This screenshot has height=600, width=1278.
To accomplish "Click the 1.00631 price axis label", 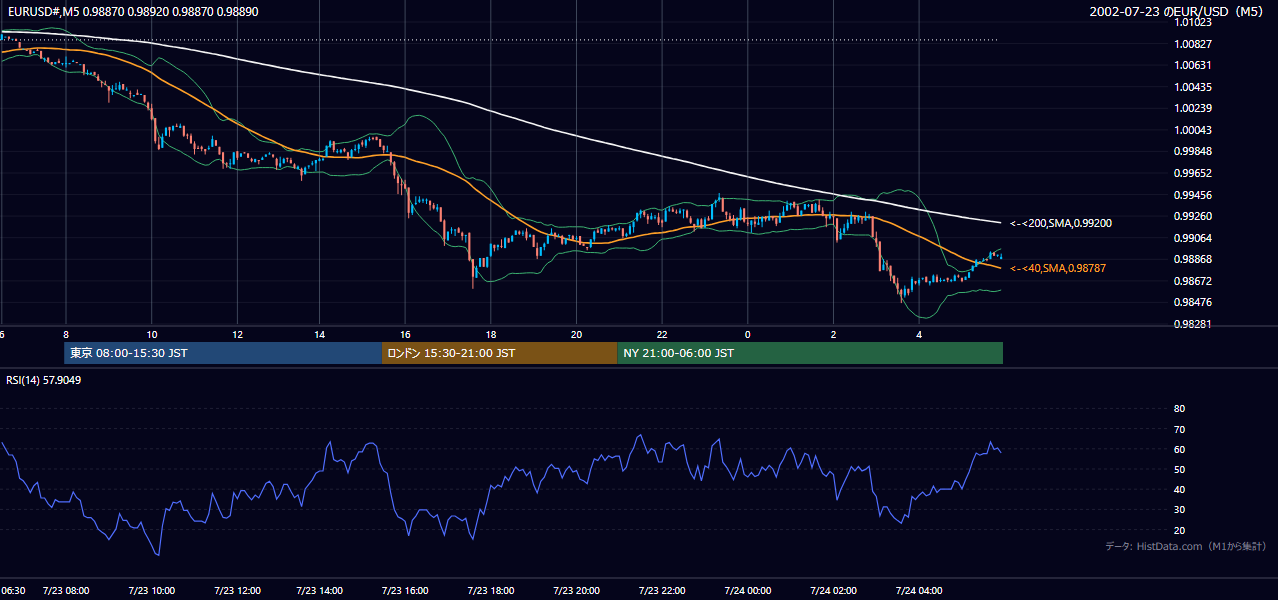I will (1192, 65).
